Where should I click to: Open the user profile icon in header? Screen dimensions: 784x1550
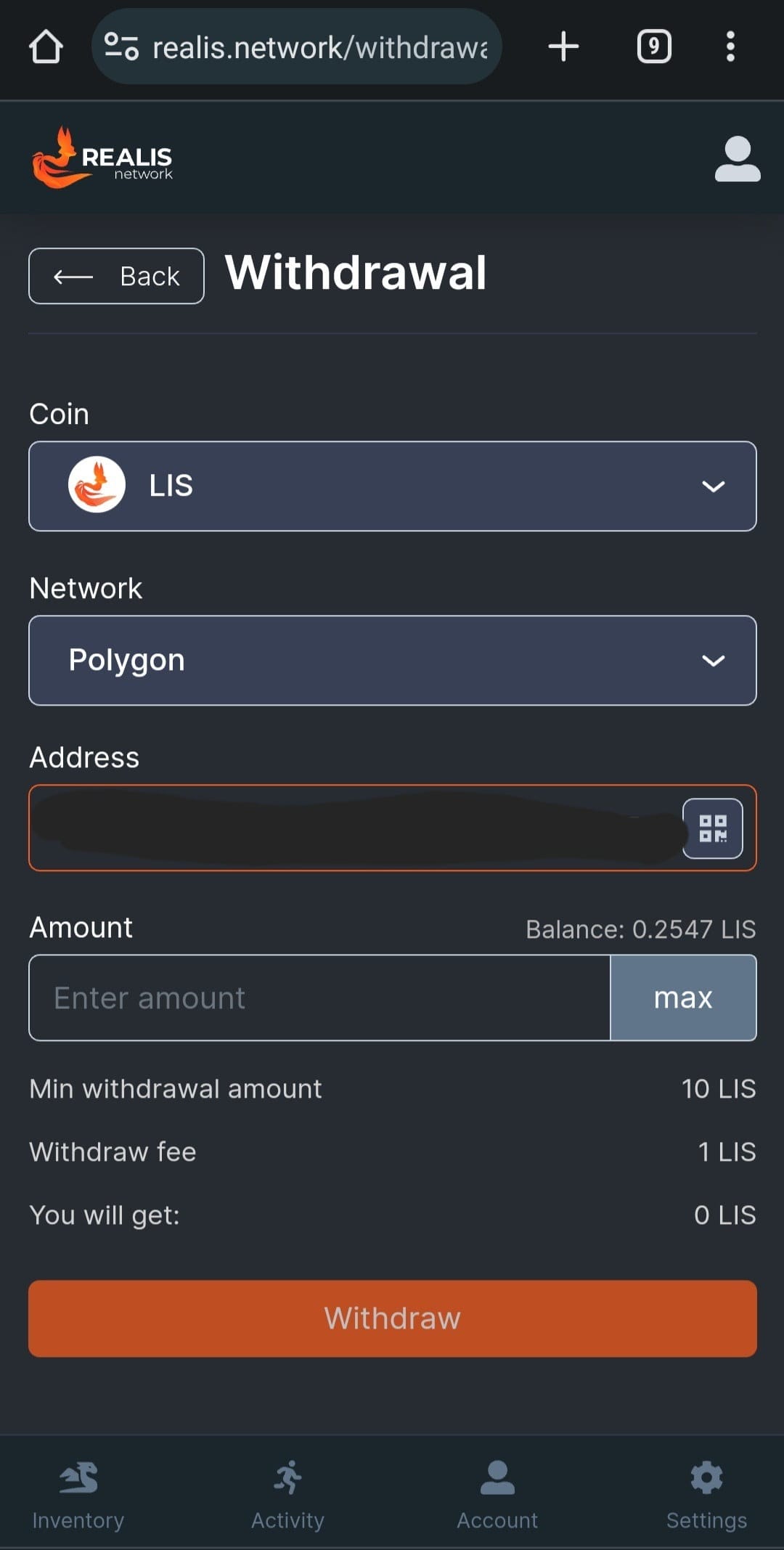pyautogui.click(x=737, y=159)
